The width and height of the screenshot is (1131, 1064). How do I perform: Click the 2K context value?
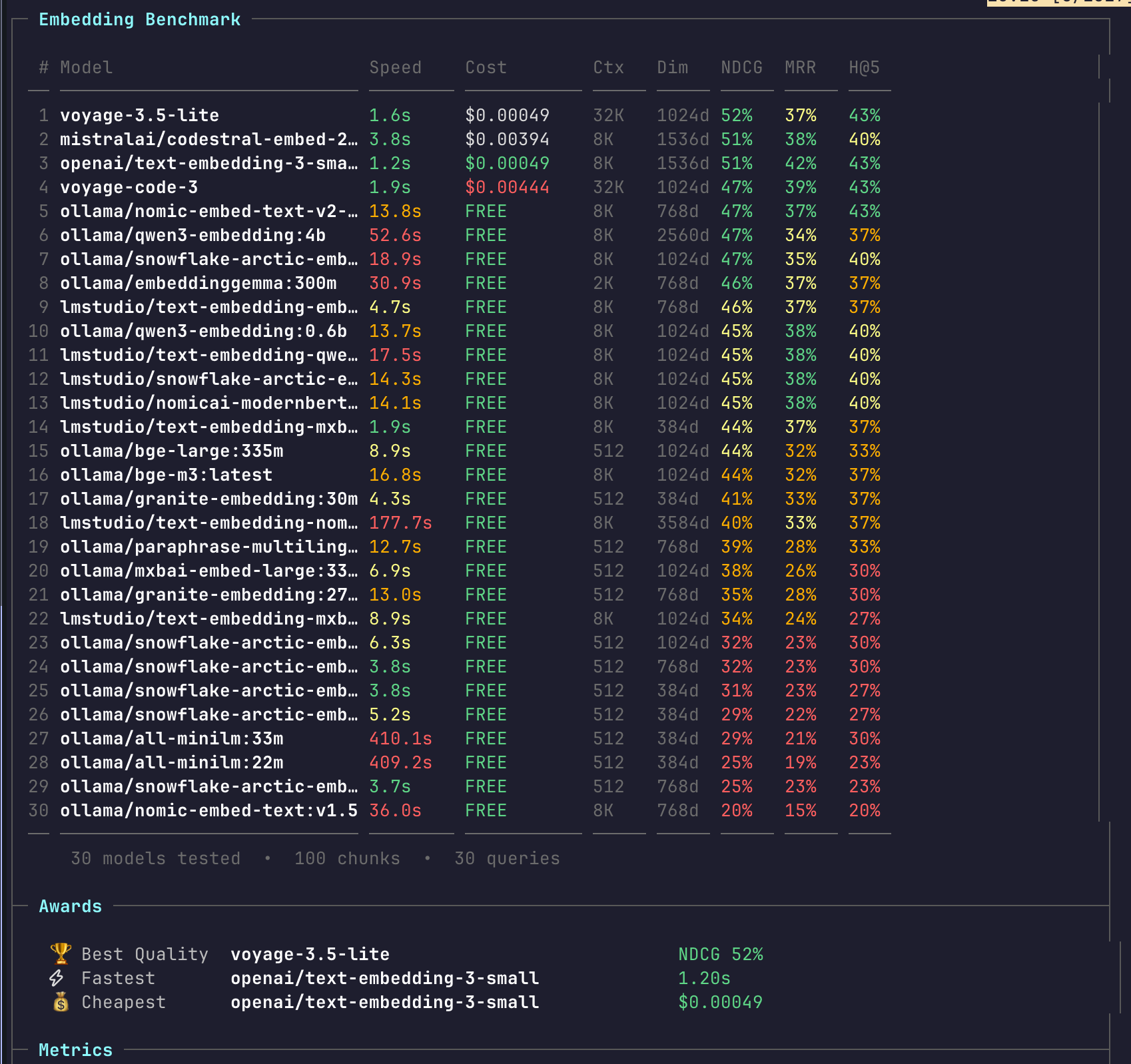pyautogui.click(x=603, y=283)
